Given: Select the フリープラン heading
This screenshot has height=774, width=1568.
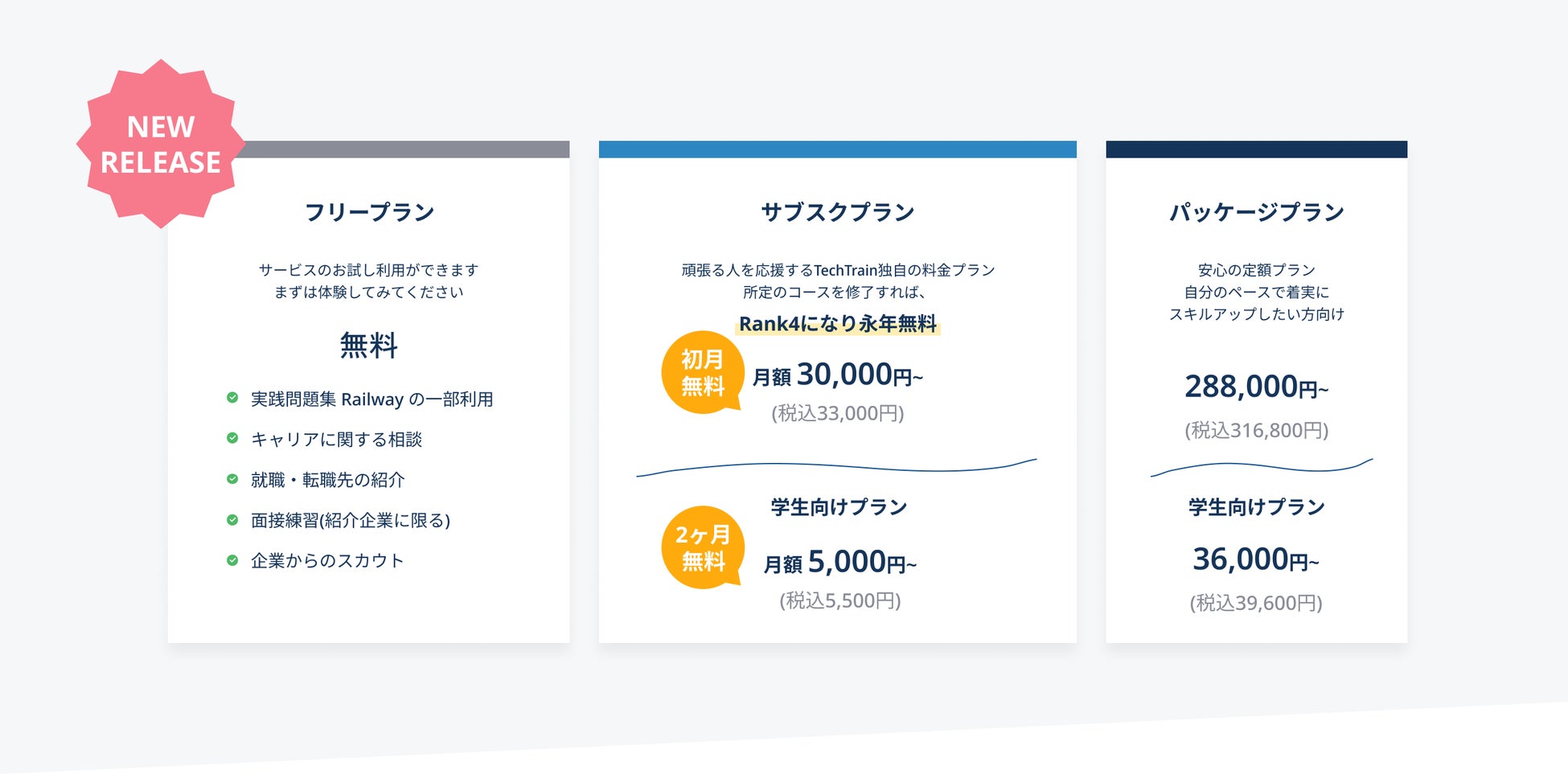Looking at the screenshot, I should coord(369,212).
